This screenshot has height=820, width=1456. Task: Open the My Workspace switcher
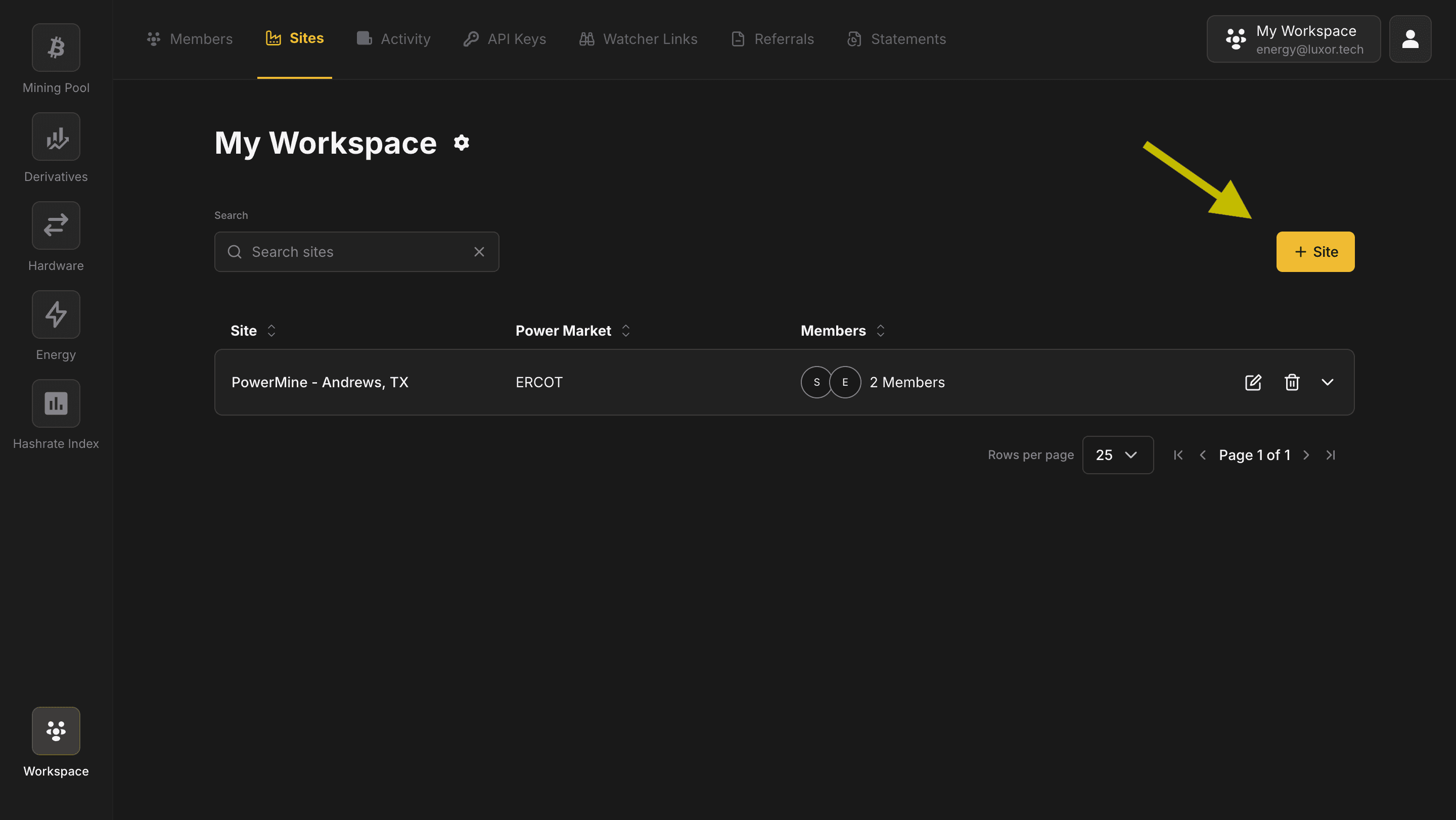click(x=1293, y=39)
